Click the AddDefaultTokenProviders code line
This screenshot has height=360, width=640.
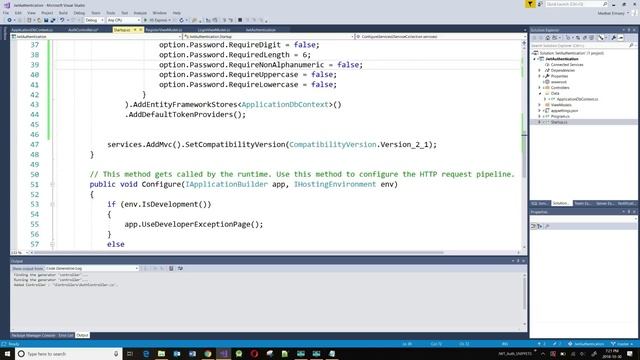pos(185,115)
